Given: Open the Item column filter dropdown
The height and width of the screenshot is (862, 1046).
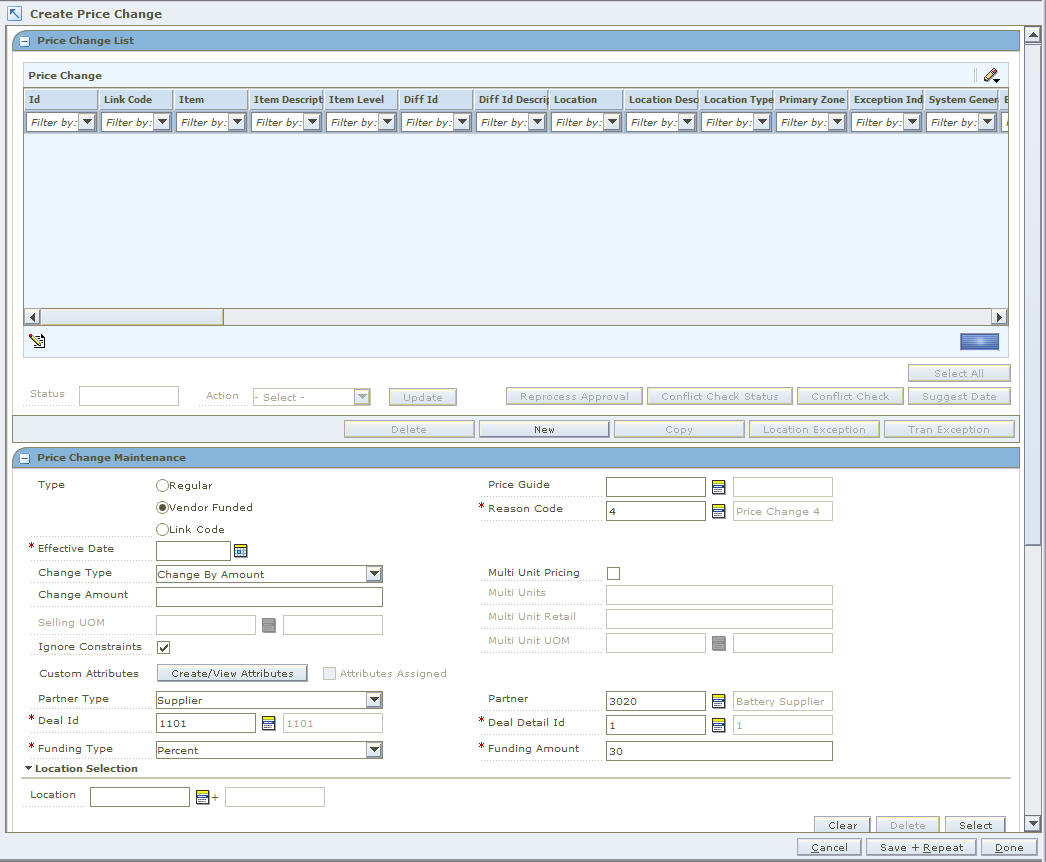Looking at the screenshot, I should (237, 122).
